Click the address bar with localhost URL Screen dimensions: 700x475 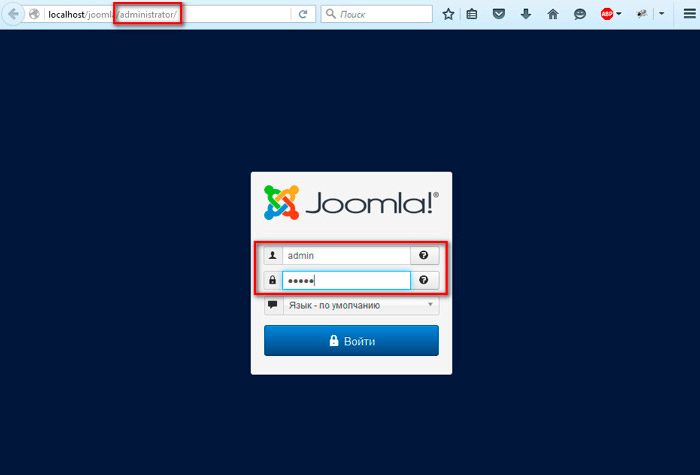pos(167,14)
